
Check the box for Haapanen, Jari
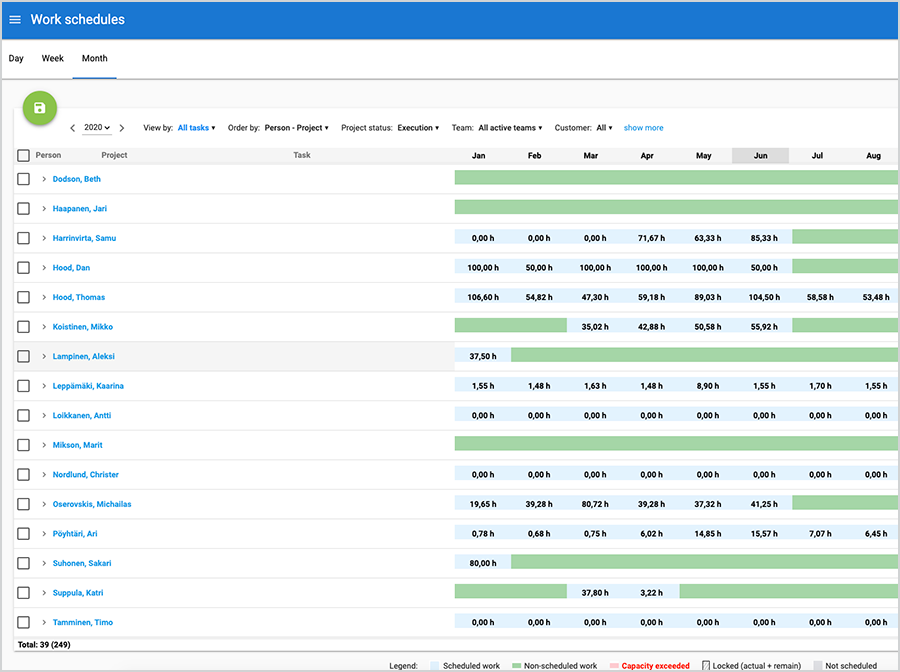[x=24, y=208]
